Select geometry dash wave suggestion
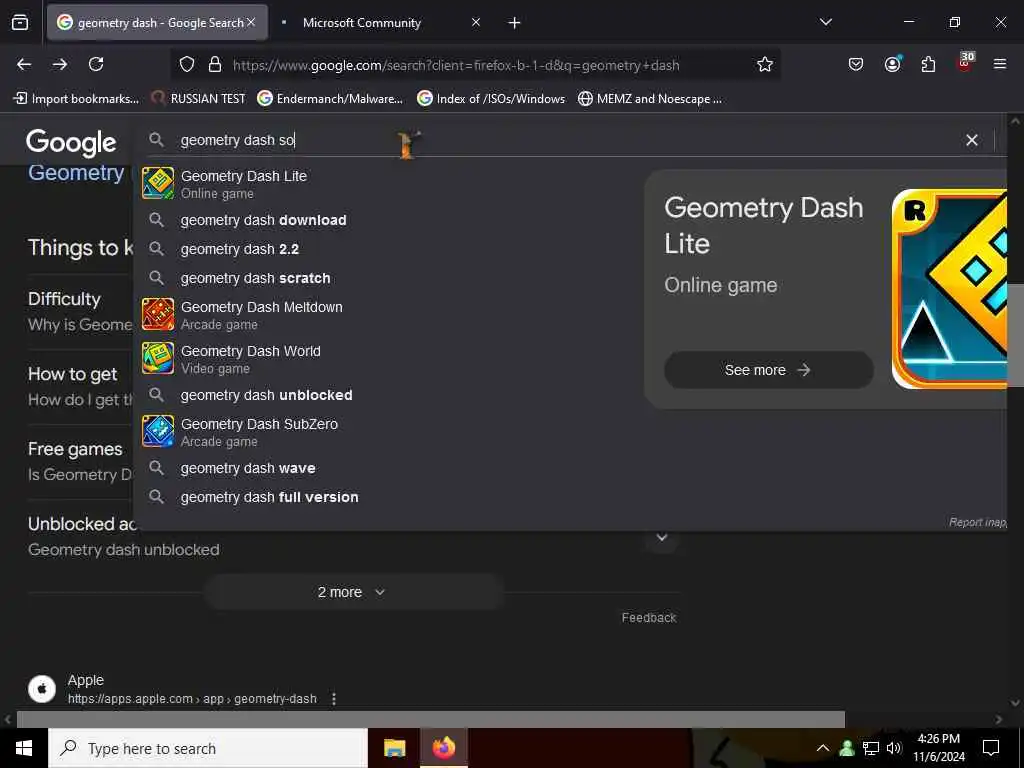The width and height of the screenshot is (1024, 768). 248,468
